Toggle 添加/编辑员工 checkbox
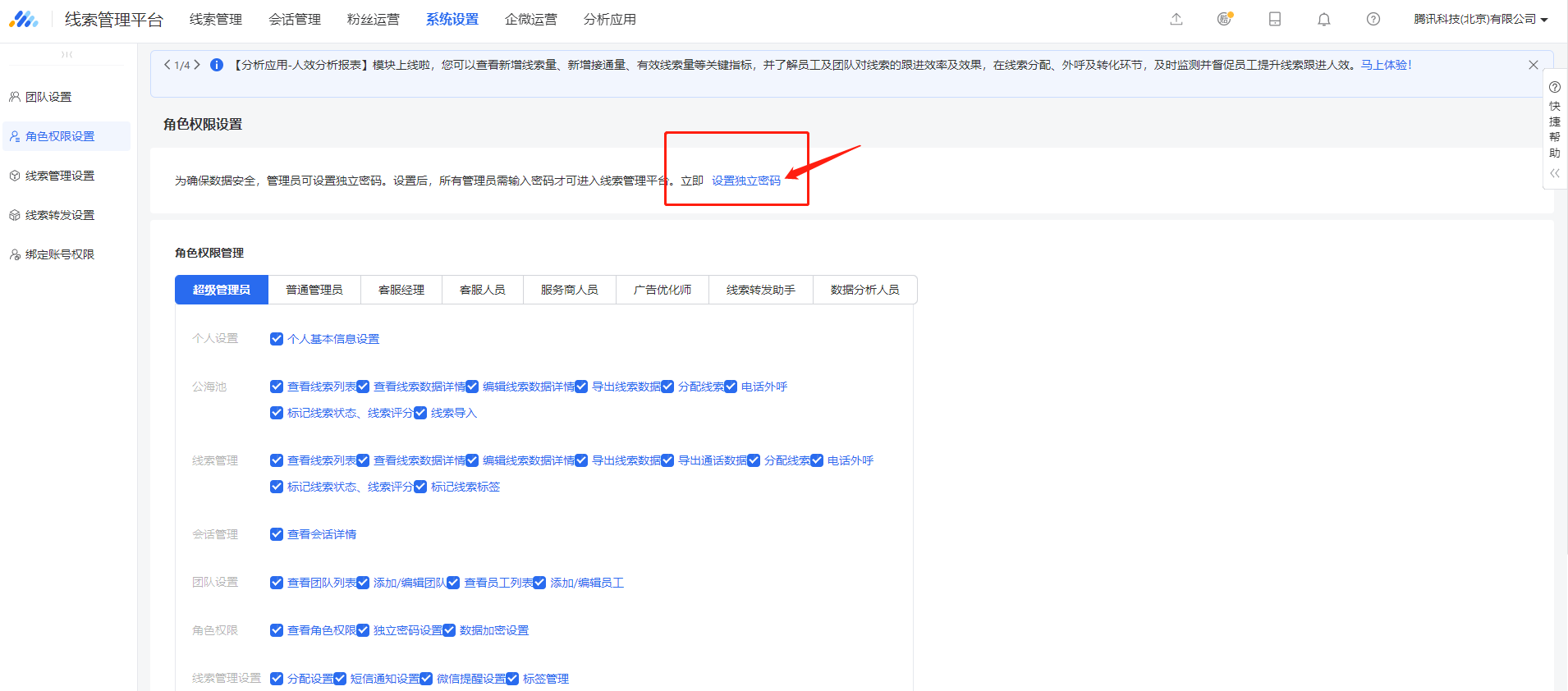Image resolution: width=1568 pixels, height=691 pixels. pos(539,583)
